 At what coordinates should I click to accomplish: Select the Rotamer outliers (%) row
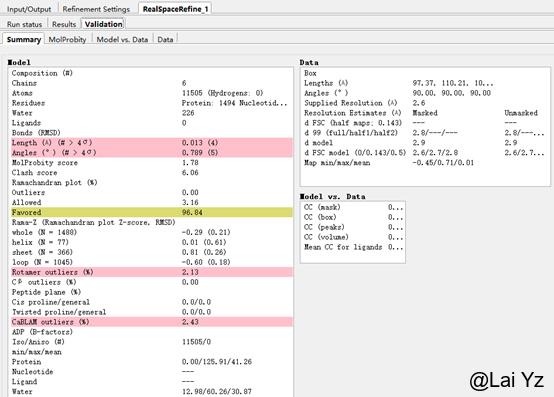152,272
